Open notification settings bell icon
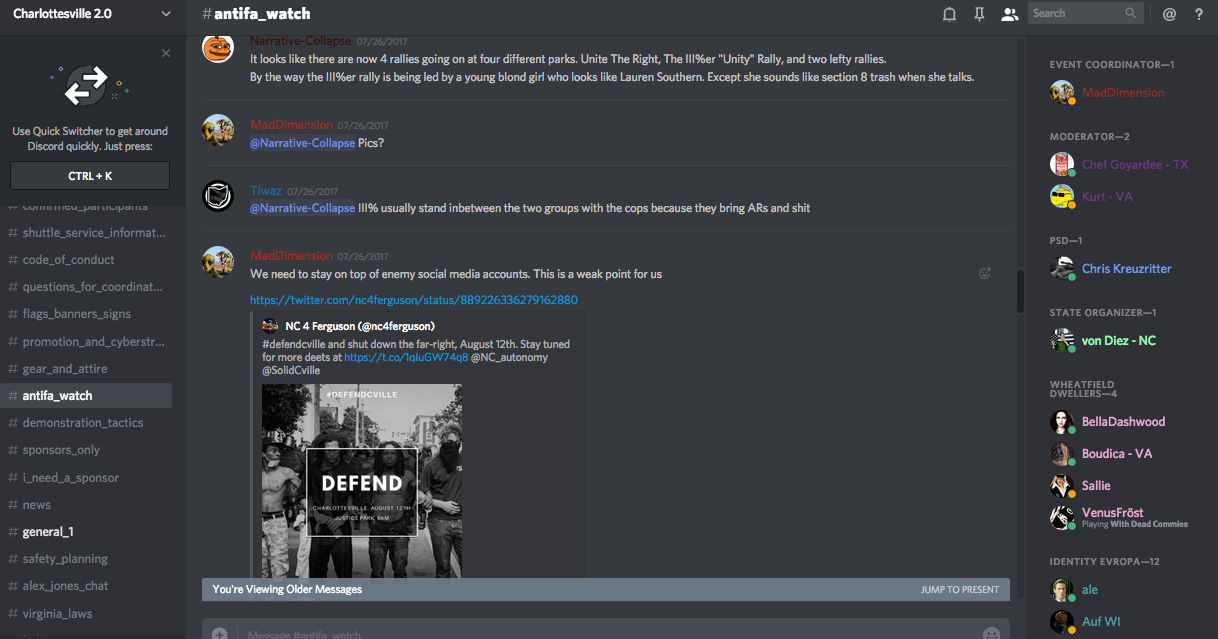The width and height of the screenshot is (1218, 639). coord(949,14)
